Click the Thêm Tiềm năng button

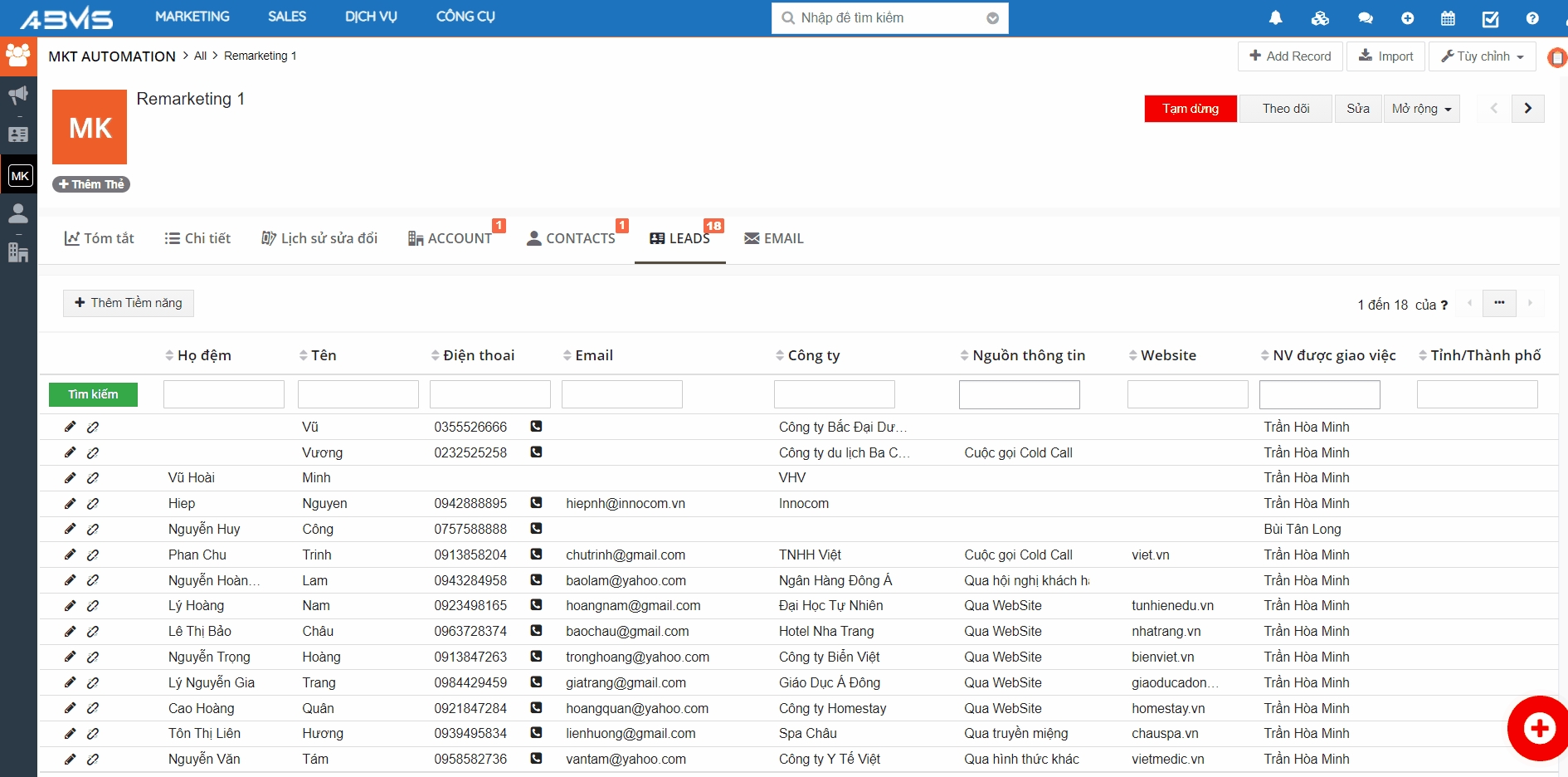tap(129, 303)
